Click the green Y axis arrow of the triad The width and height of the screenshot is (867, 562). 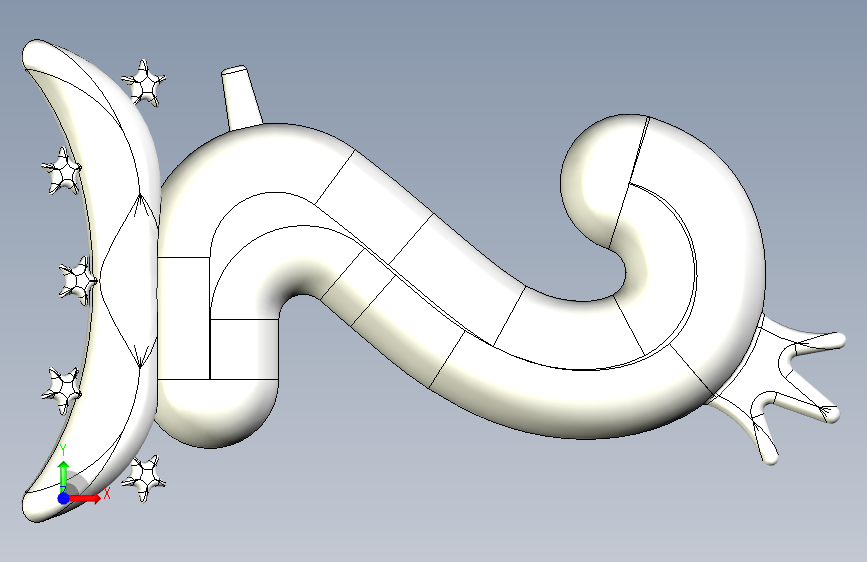coord(64,476)
